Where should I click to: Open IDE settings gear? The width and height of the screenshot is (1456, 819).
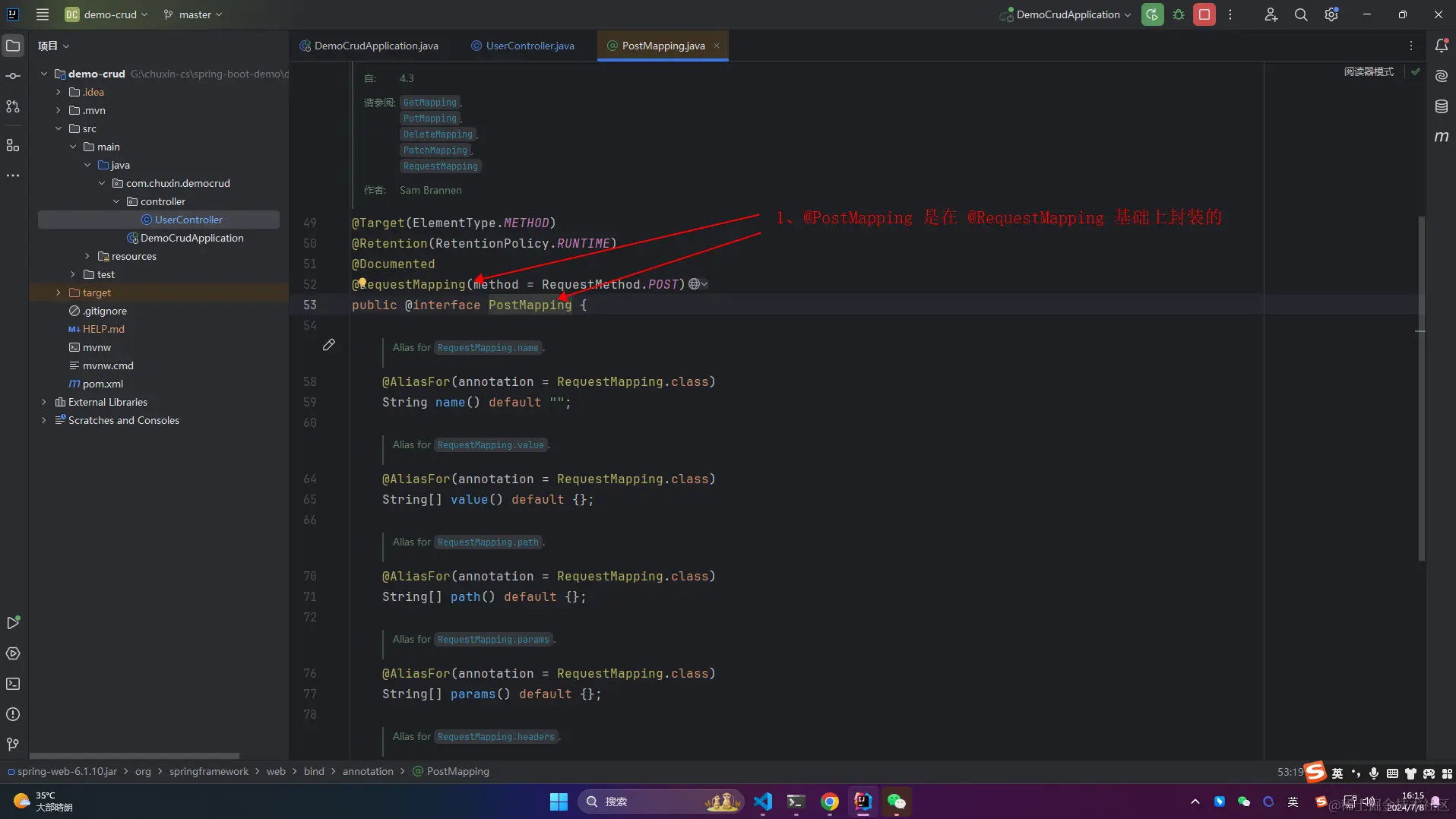tap(1331, 14)
